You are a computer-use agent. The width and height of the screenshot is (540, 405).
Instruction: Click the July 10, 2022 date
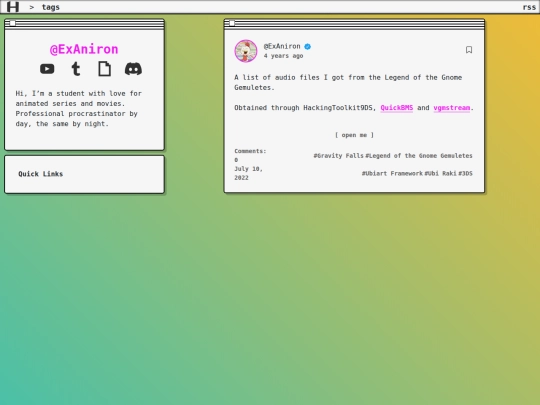249,173
